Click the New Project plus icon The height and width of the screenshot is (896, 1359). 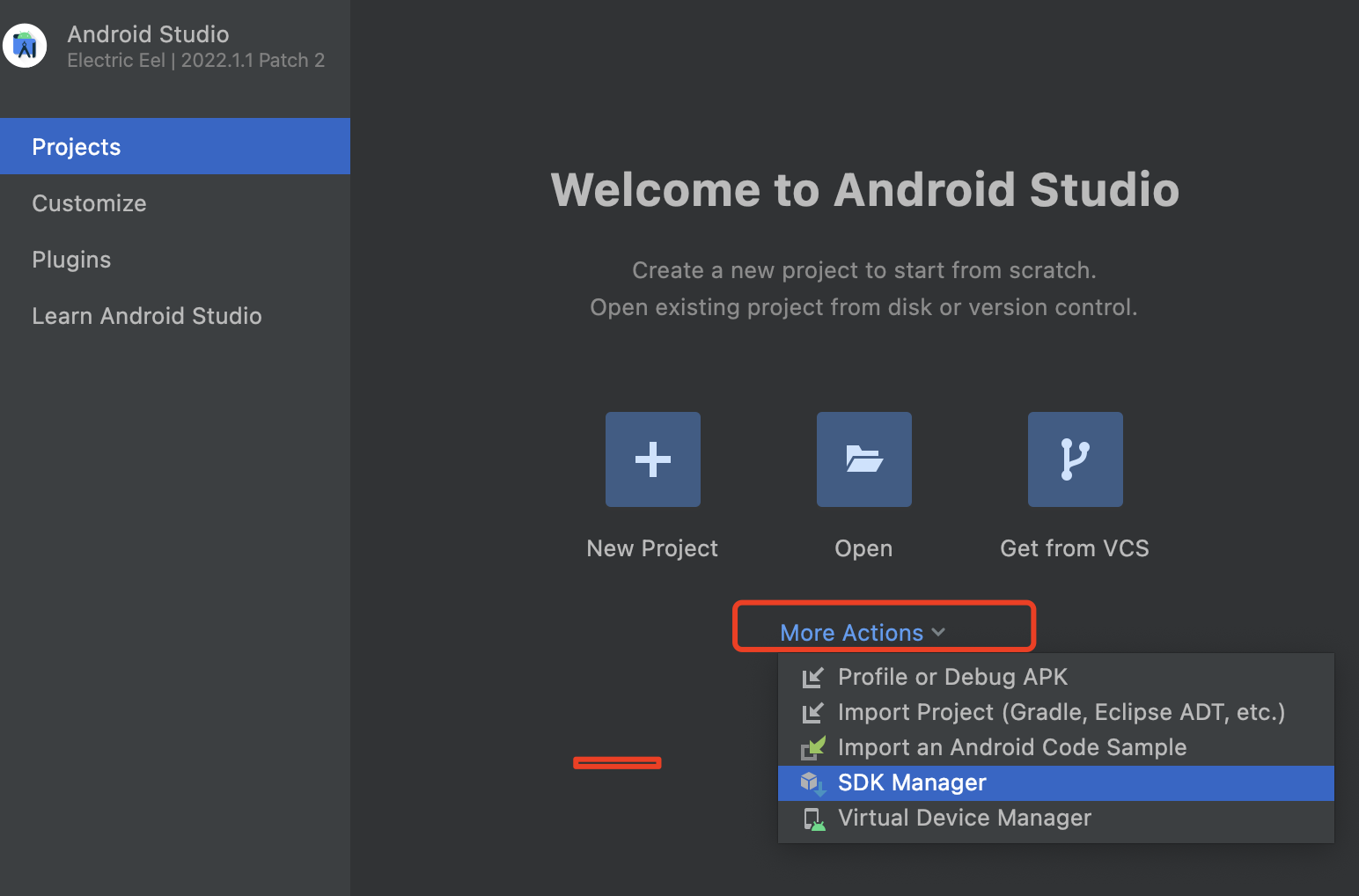(x=652, y=459)
